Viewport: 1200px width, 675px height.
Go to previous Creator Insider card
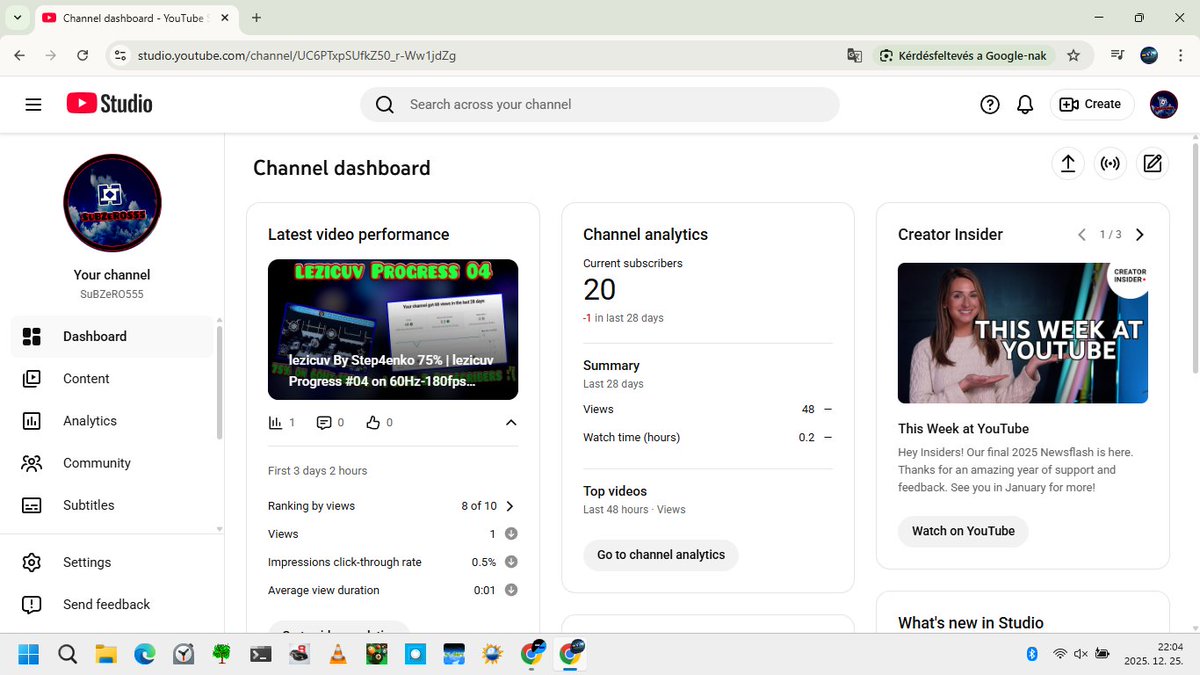coord(1081,235)
